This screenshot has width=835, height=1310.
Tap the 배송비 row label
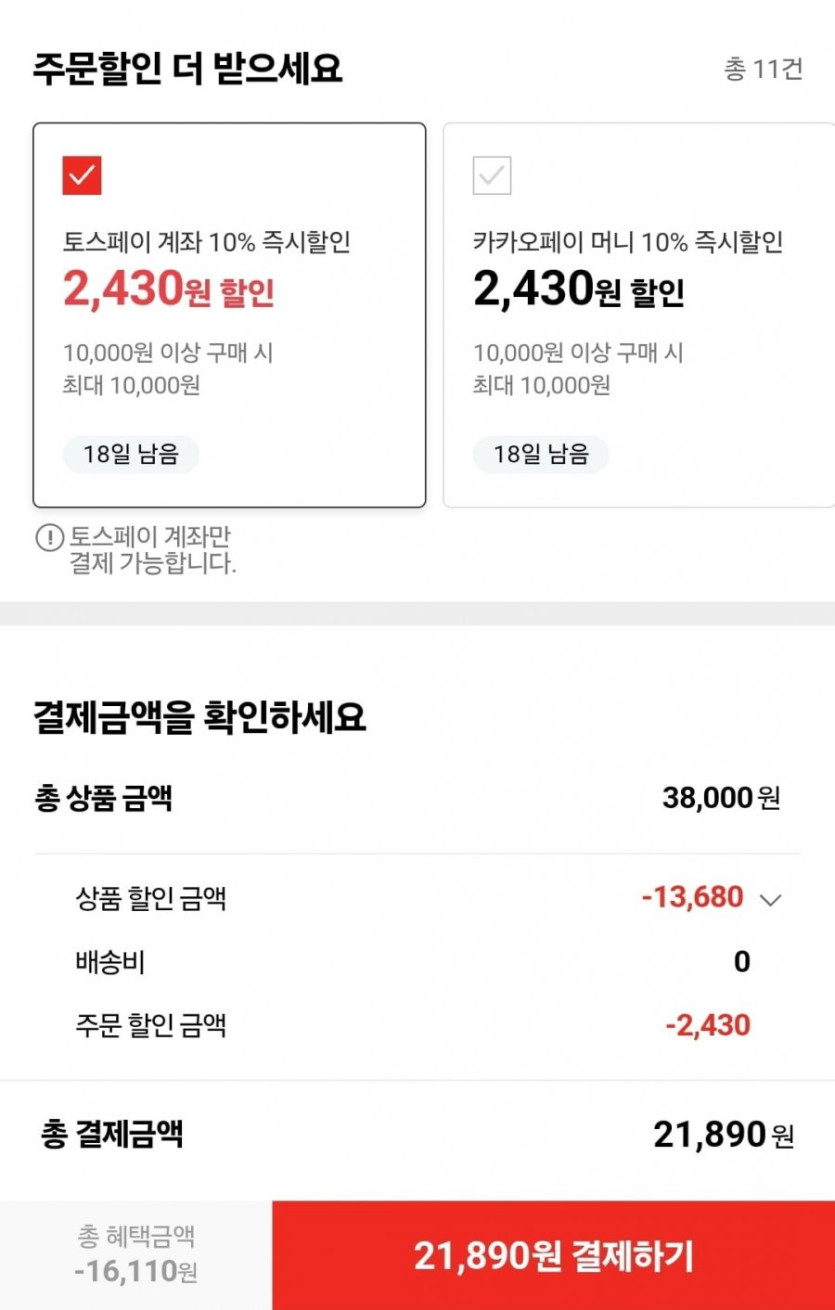[110, 962]
